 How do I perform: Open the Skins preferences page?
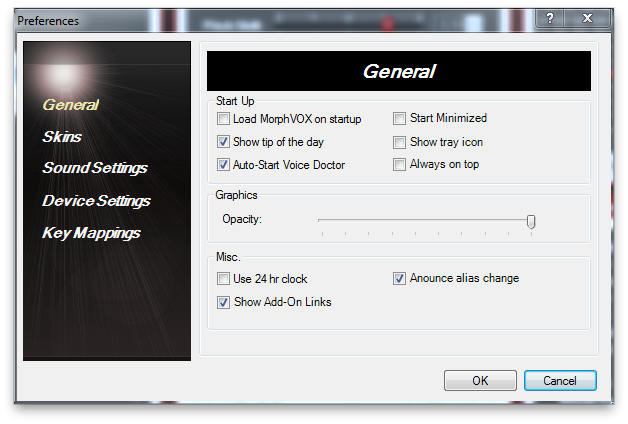click(62, 137)
